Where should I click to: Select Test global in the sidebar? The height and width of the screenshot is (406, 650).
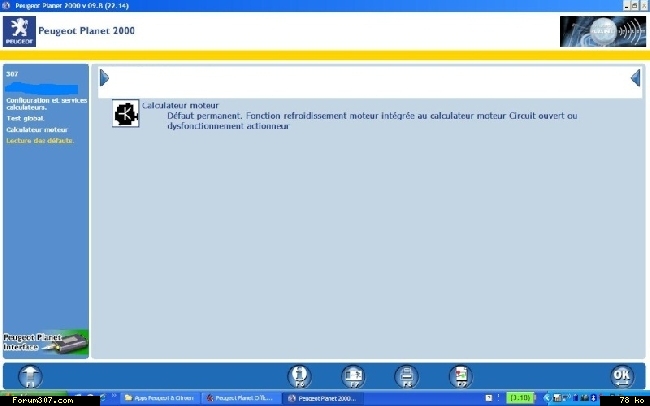(x=25, y=119)
